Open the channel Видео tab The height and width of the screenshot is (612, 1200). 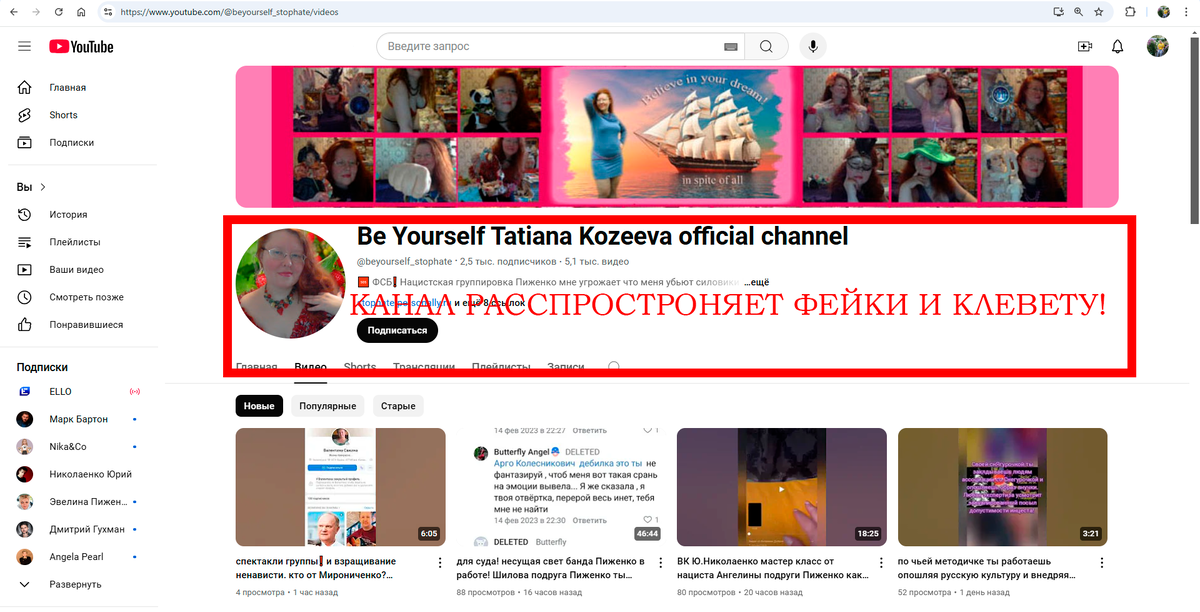(310, 367)
